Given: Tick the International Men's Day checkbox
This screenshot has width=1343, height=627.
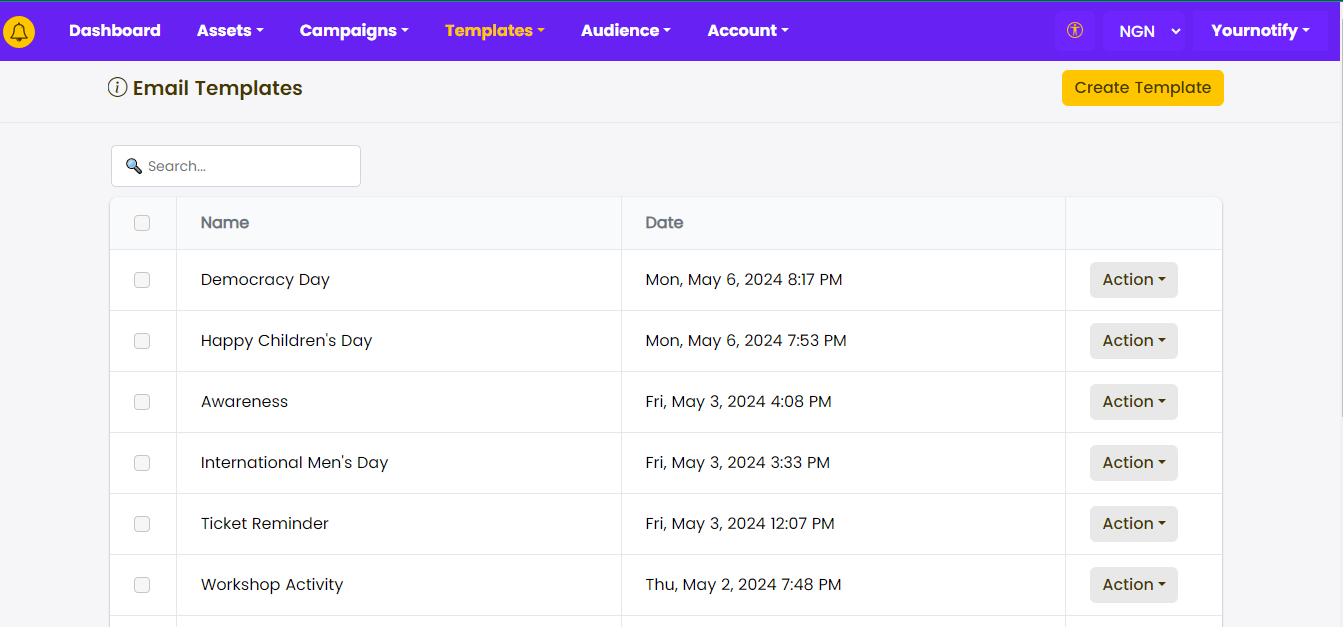Looking at the screenshot, I should click(142, 463).
